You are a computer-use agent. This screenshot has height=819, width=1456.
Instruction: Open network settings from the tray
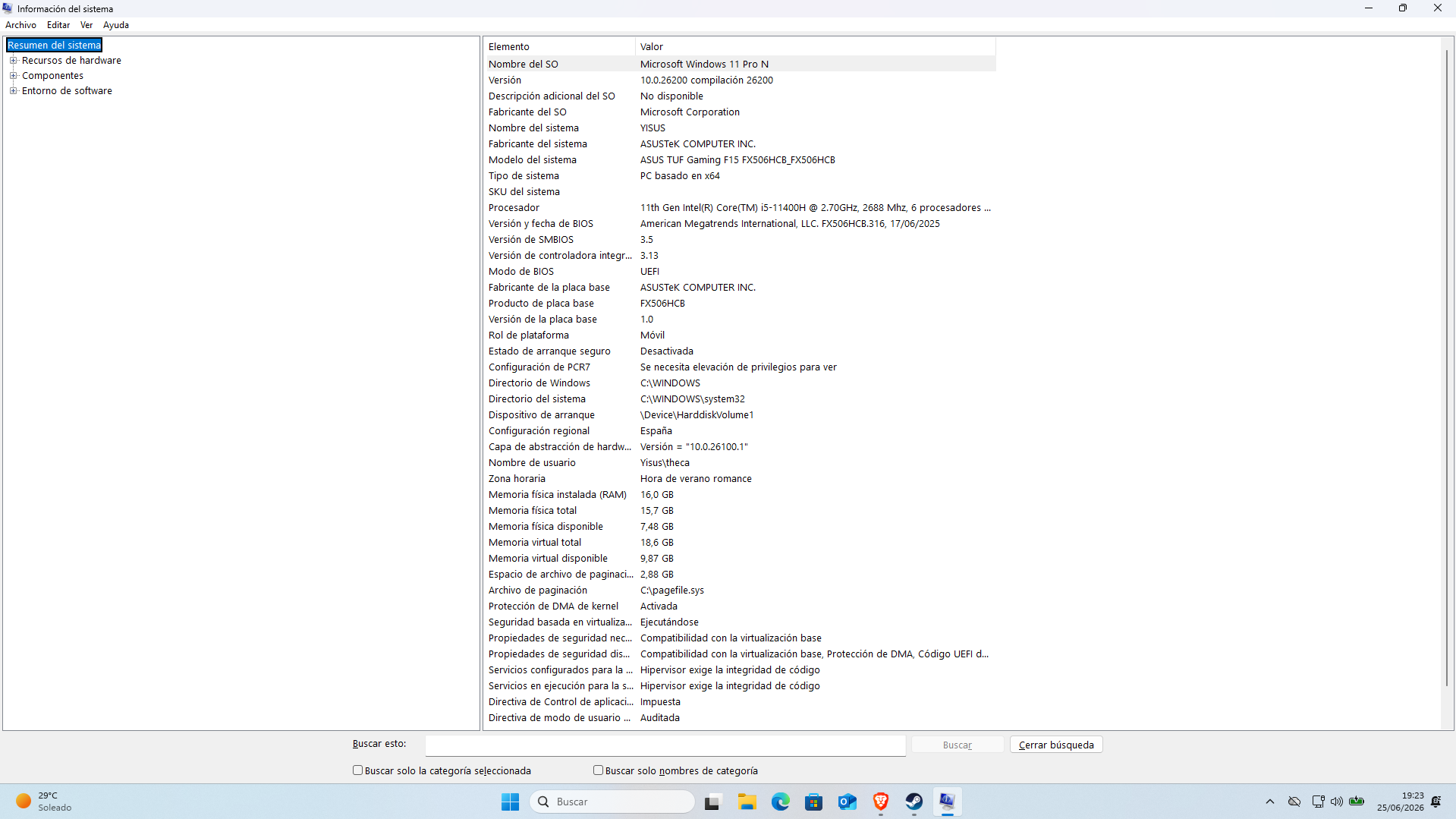1318,802
